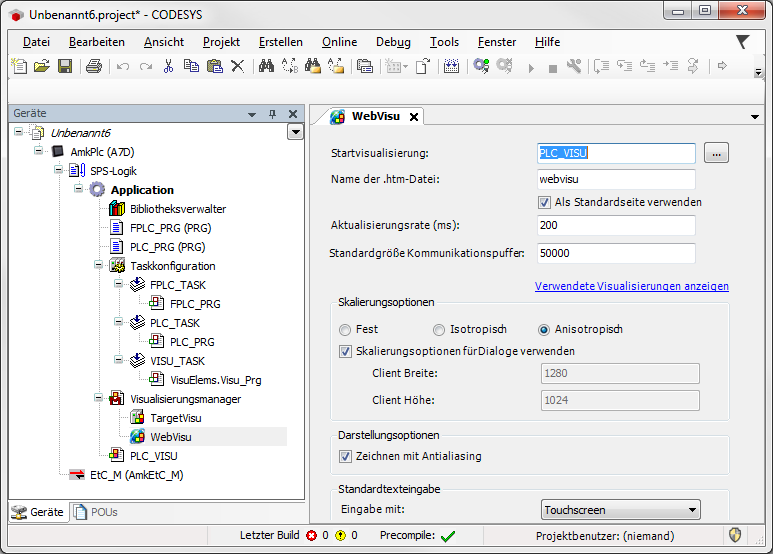This screenshot has width=773, height=554.
Task: Collapse the Unbenannt6 root node
Action: [x=19, y=132]
